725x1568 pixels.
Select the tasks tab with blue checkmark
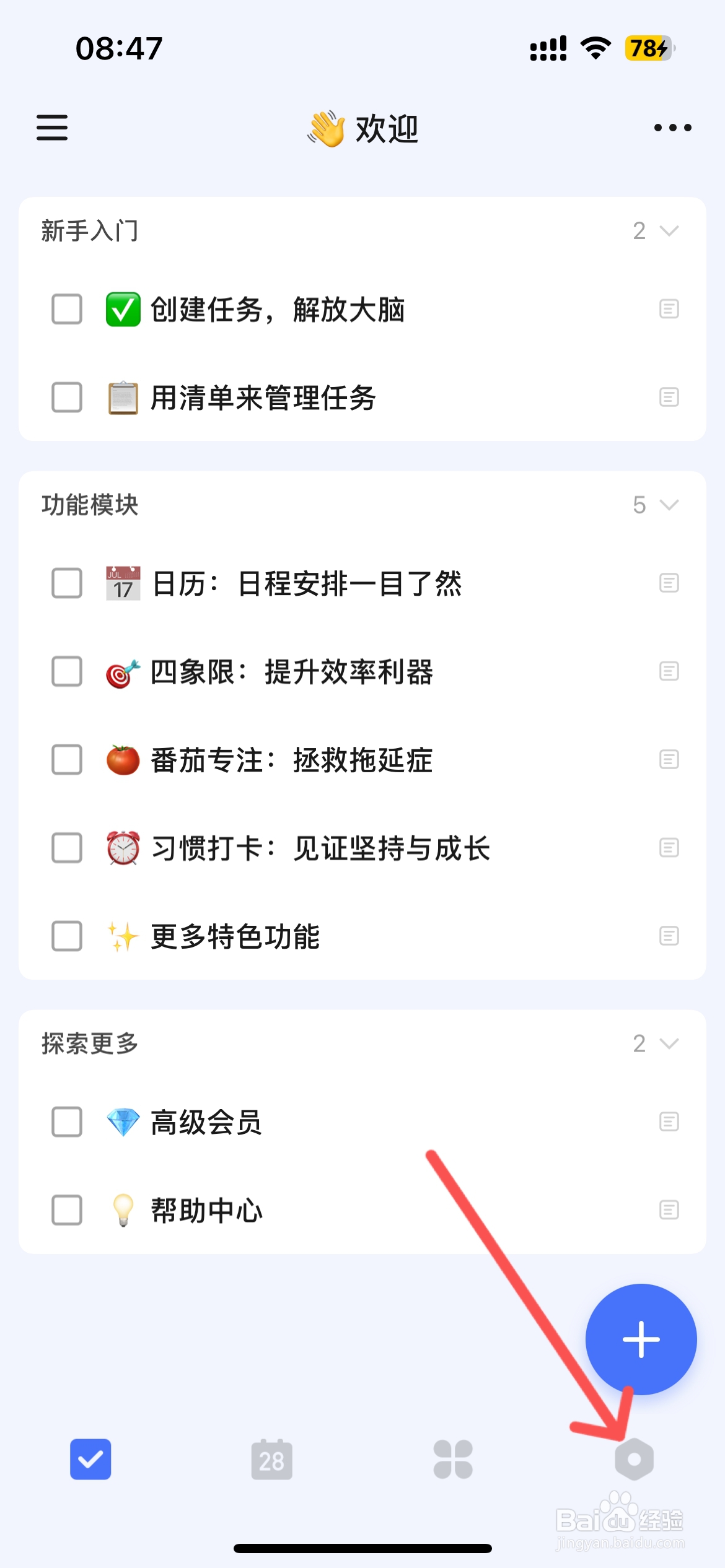(x=90, y=1459)
